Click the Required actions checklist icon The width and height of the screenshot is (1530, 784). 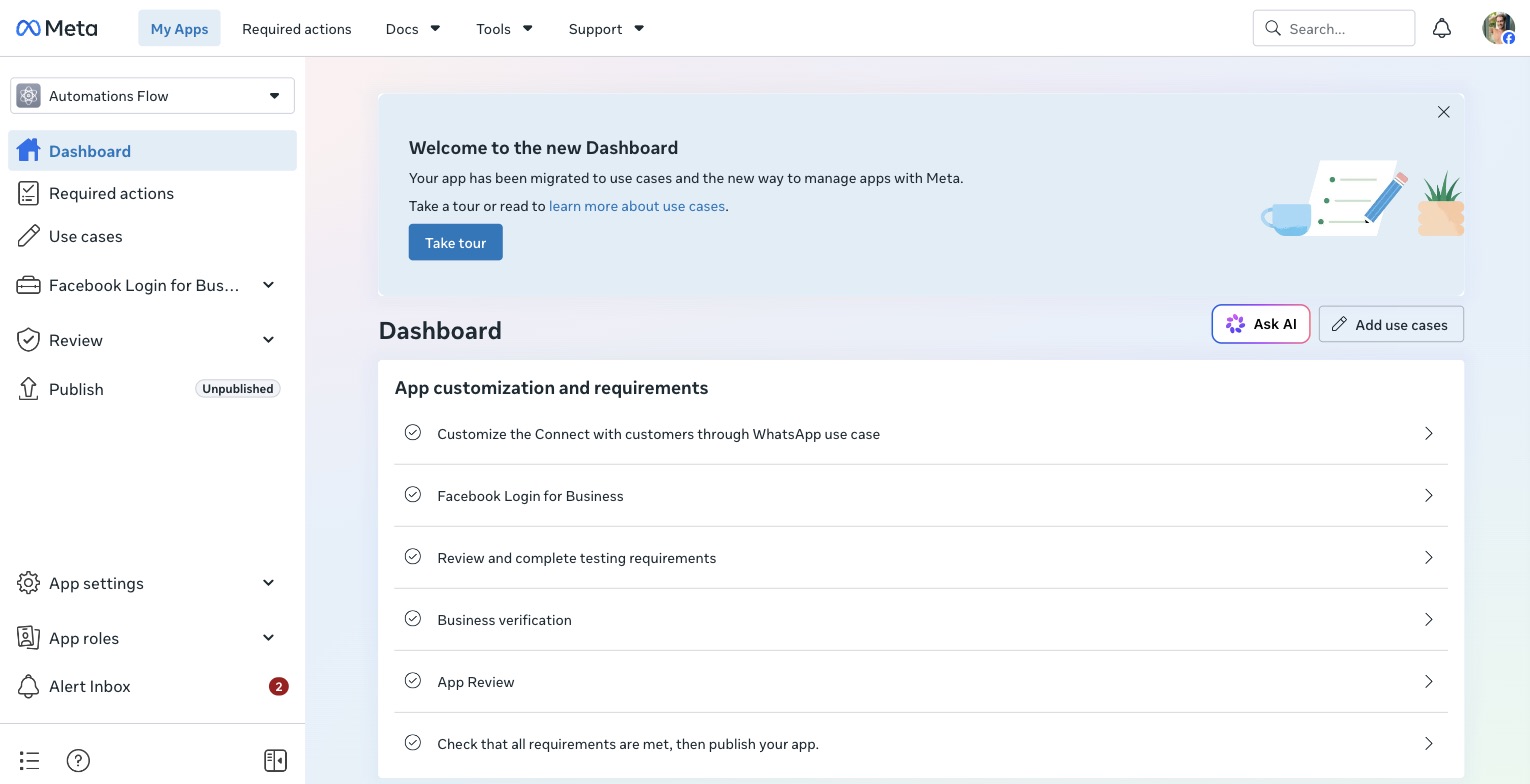click(x=28, y=193)
